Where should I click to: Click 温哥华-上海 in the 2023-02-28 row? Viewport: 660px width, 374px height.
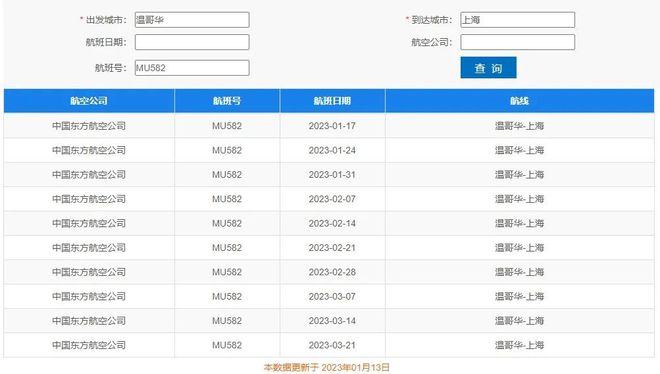tap(519, 272)
